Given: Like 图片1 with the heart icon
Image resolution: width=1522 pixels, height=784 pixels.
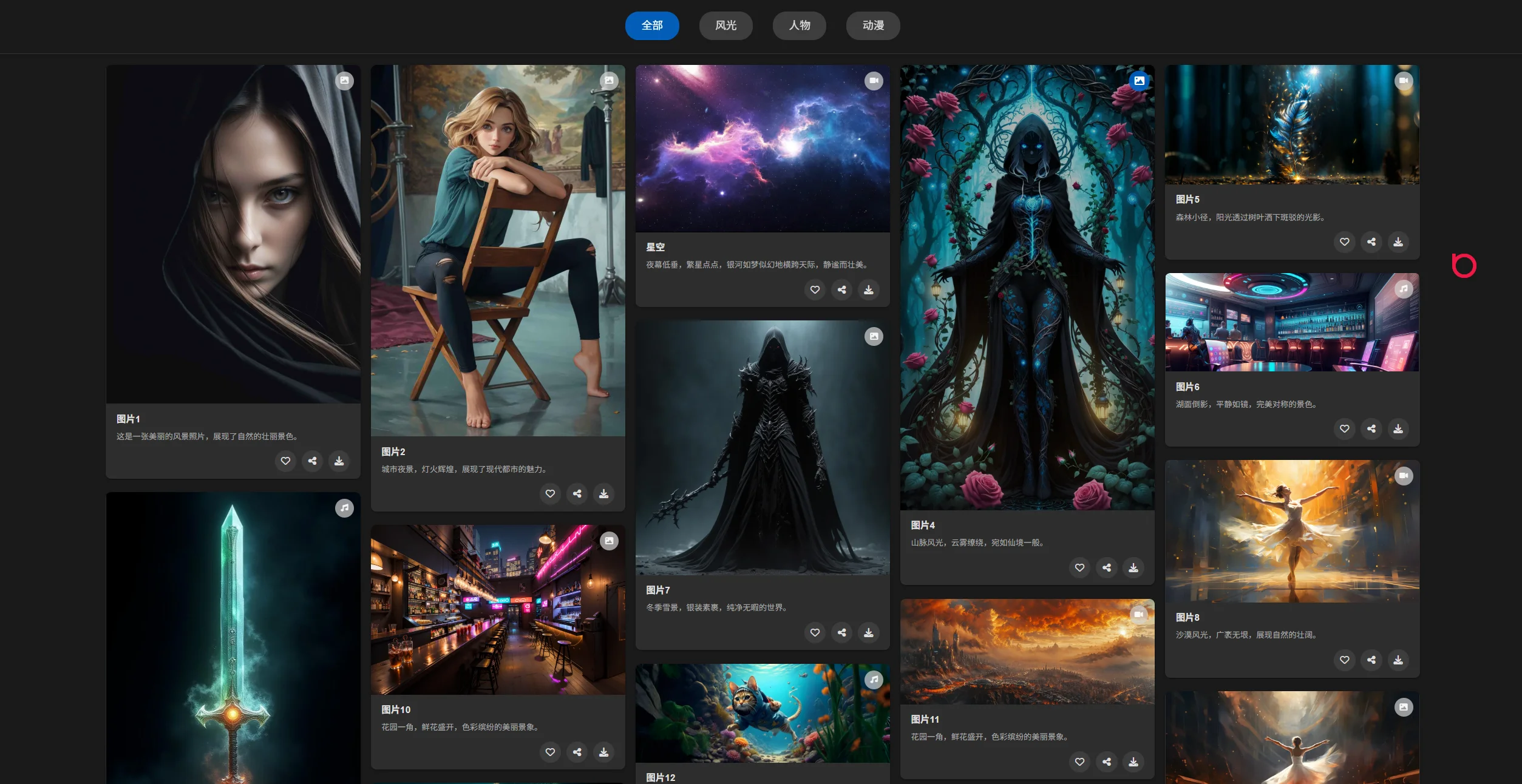Looking at the screenshot, I should tap(285, 461).
